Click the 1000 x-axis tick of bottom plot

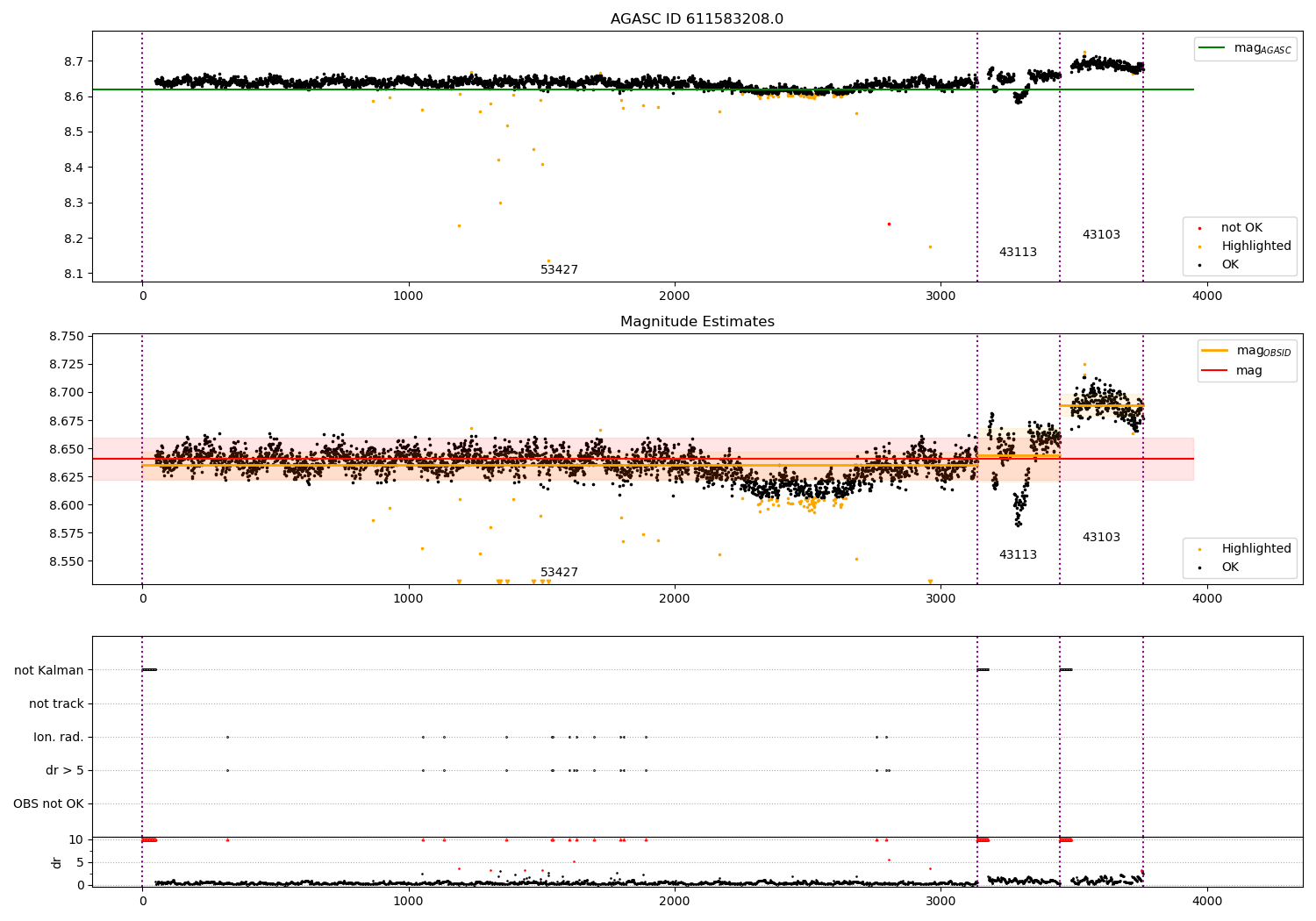409,902
